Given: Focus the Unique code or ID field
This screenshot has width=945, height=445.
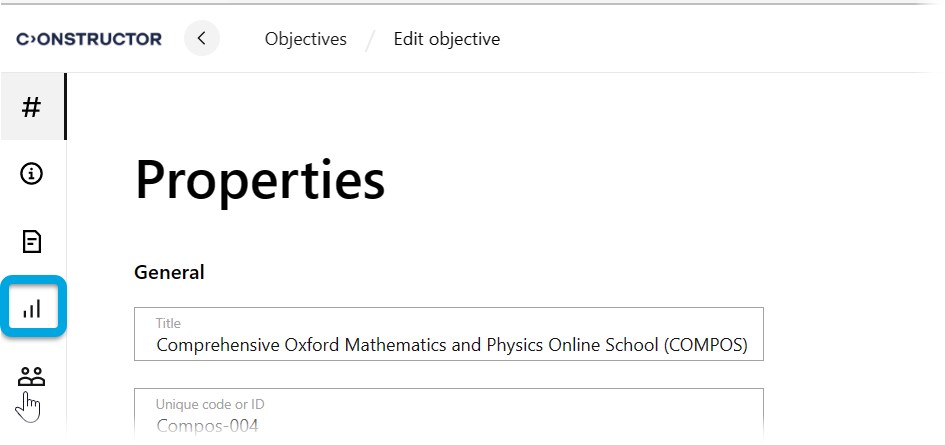Looking at the screenshot, I should pyautogui.click(x=450, y=417).
